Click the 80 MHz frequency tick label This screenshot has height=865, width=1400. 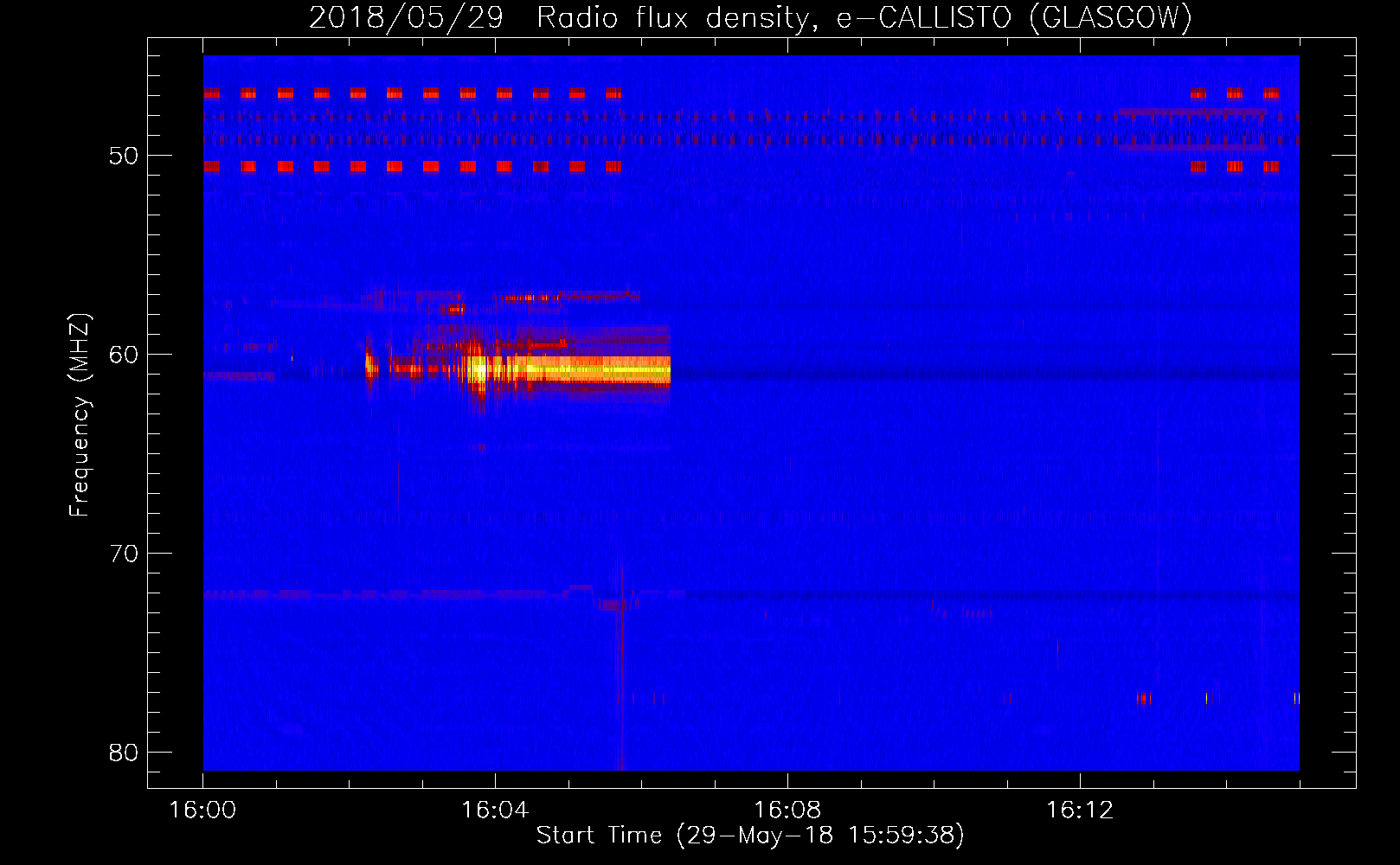[124, 753]
